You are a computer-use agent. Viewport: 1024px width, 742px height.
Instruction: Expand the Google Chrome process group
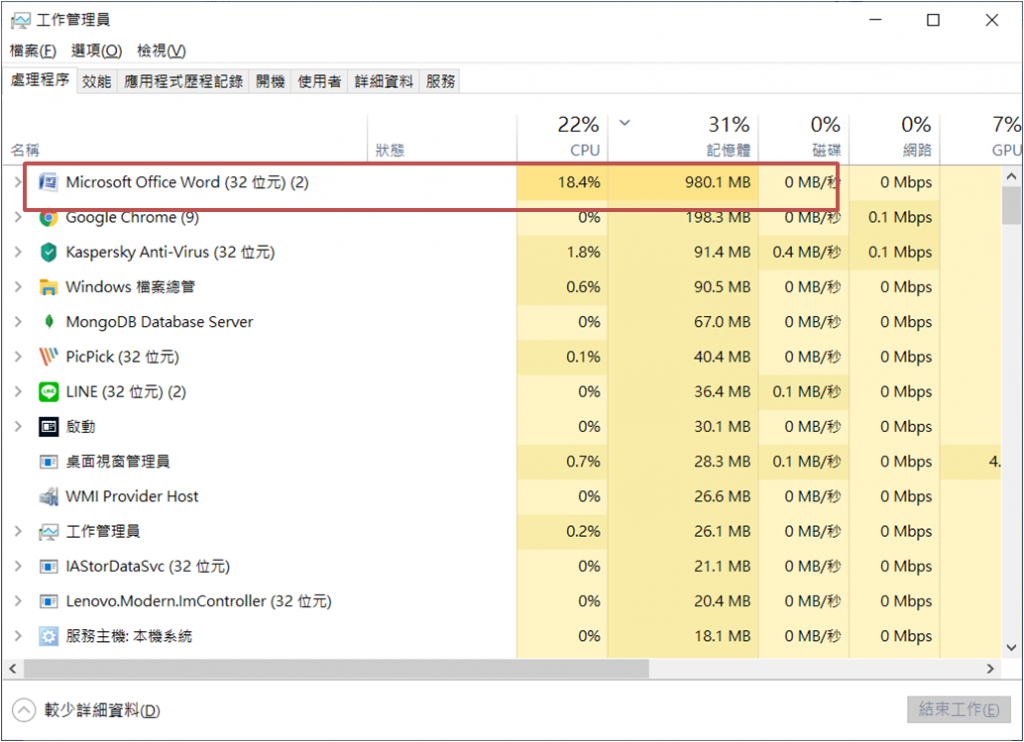point(18,218)
